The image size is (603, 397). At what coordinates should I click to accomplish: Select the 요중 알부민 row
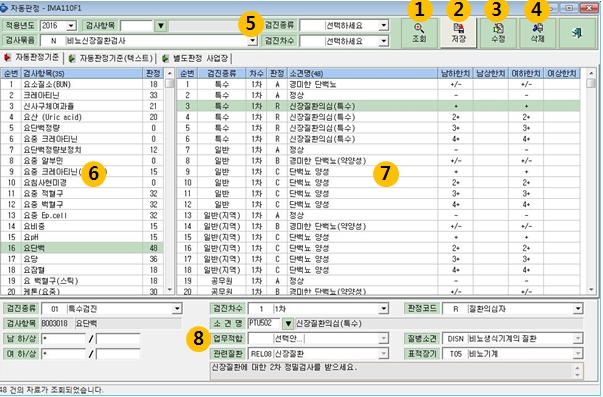click(82, 161)
